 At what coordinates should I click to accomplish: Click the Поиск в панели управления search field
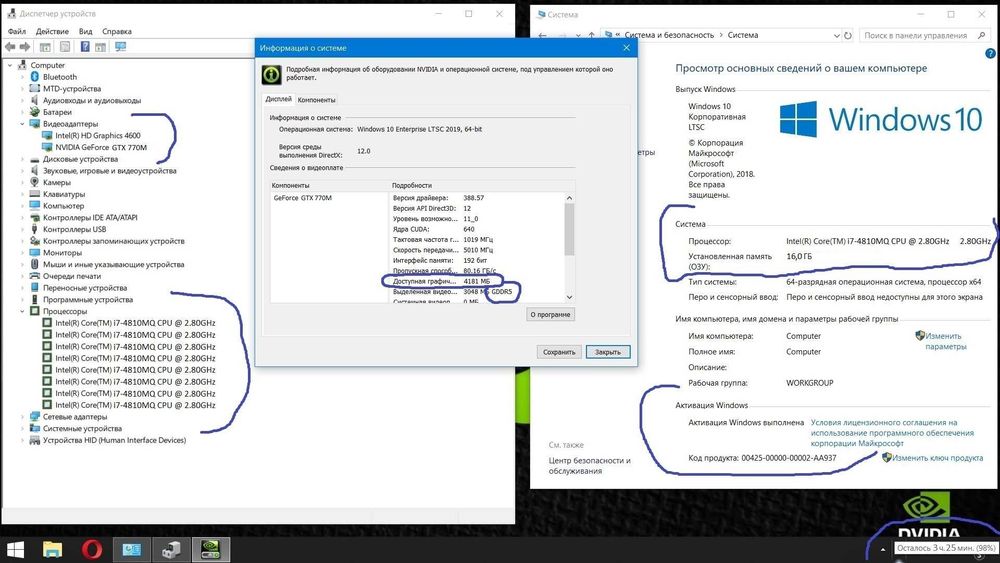coord(924,36)
